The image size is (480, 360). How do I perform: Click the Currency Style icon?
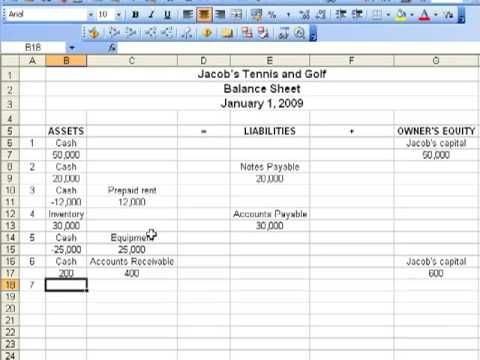point(256,14)
